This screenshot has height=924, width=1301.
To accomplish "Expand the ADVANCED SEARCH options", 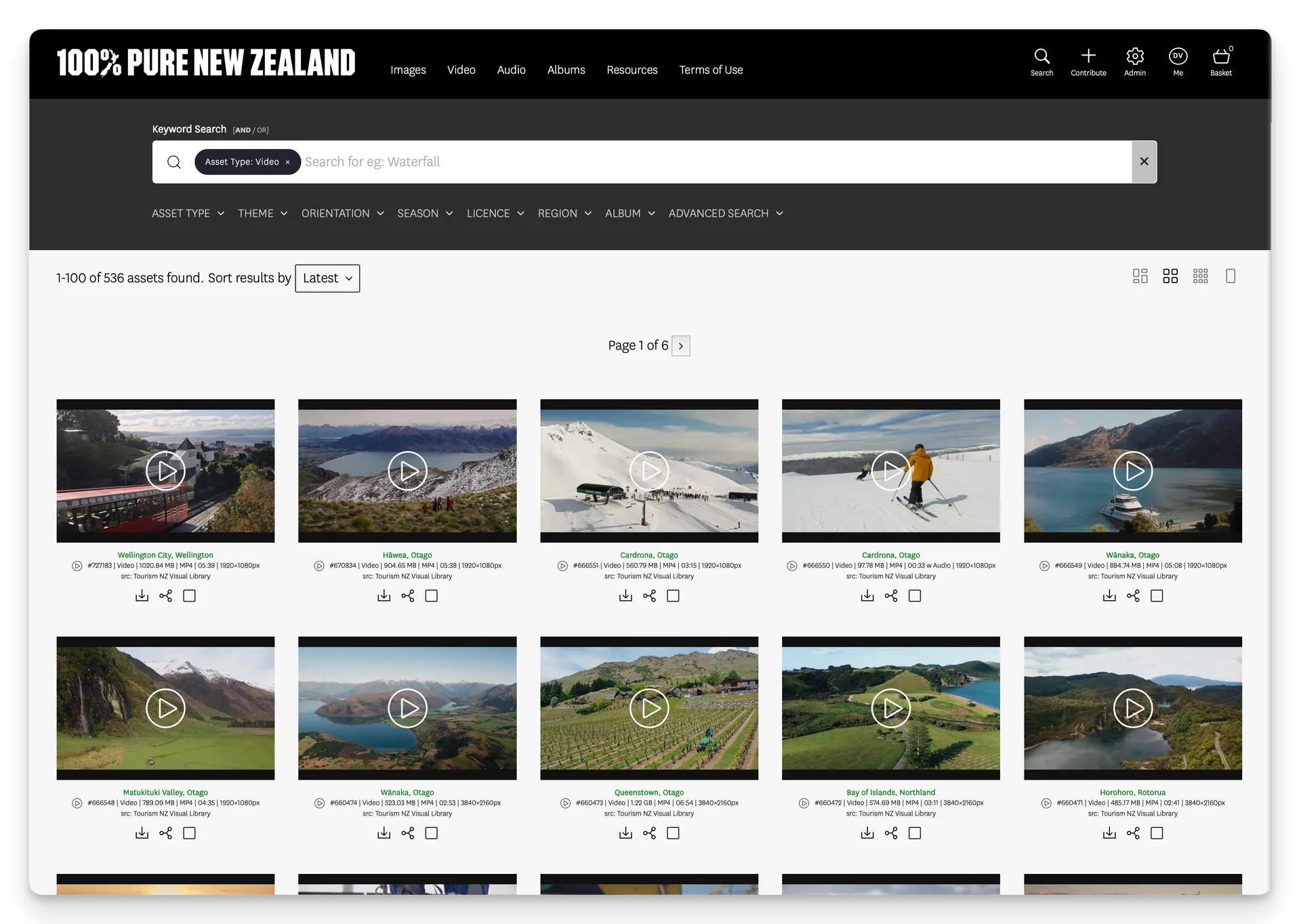I will click(x=725, y=213).
